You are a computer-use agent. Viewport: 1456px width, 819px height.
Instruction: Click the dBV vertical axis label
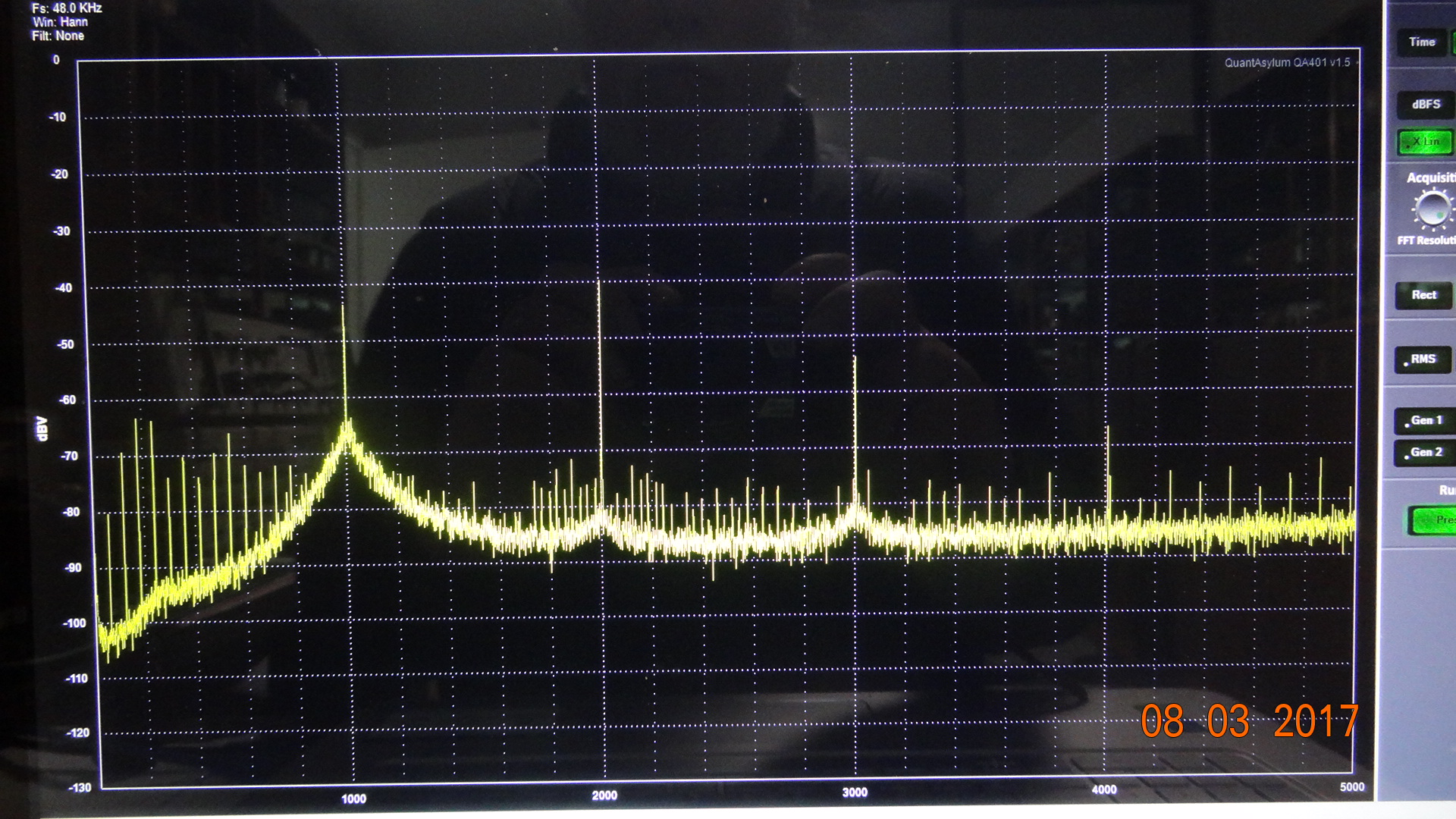tap(42, 428)
